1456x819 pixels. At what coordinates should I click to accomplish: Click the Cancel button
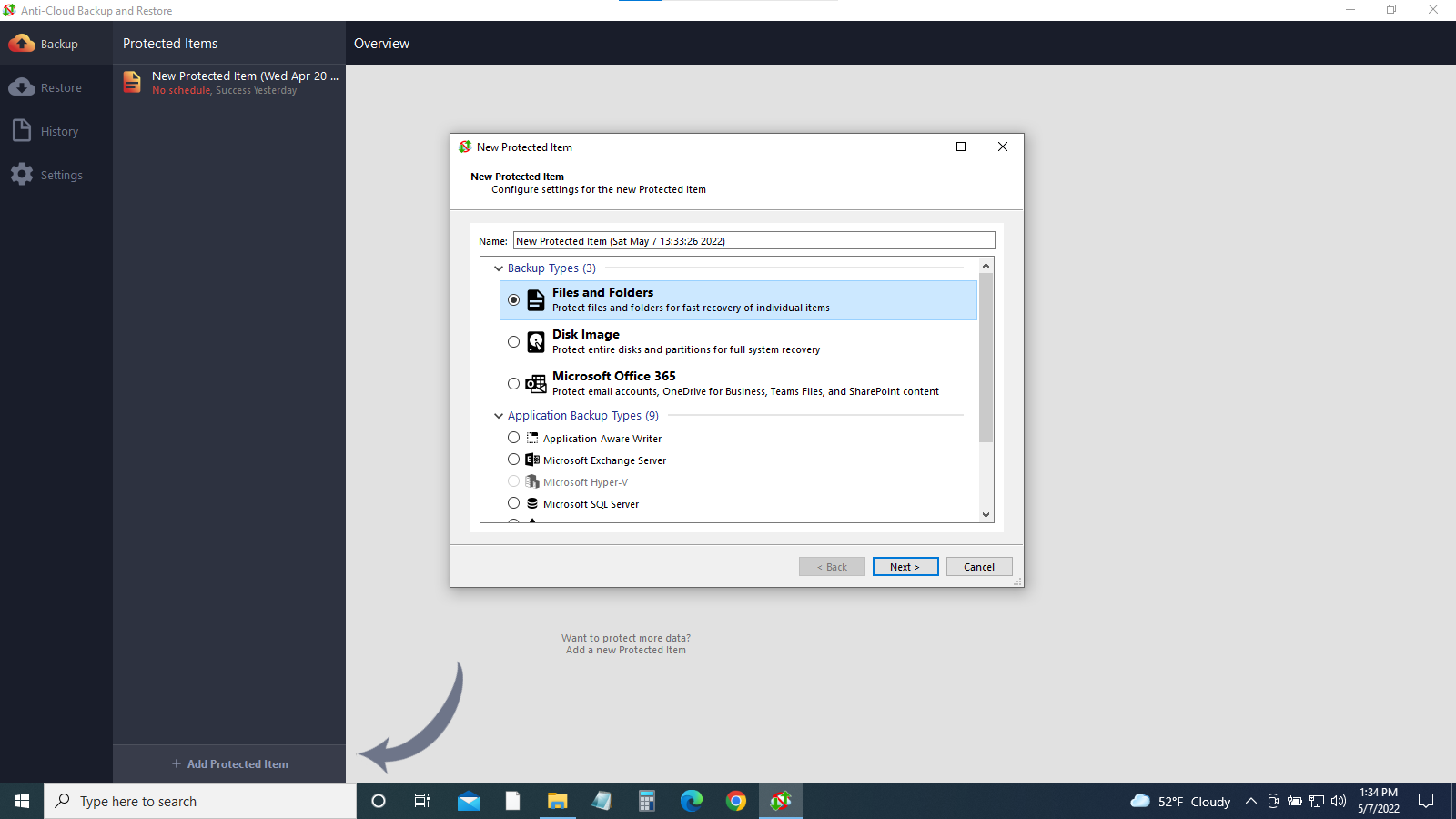pos(979,567)
